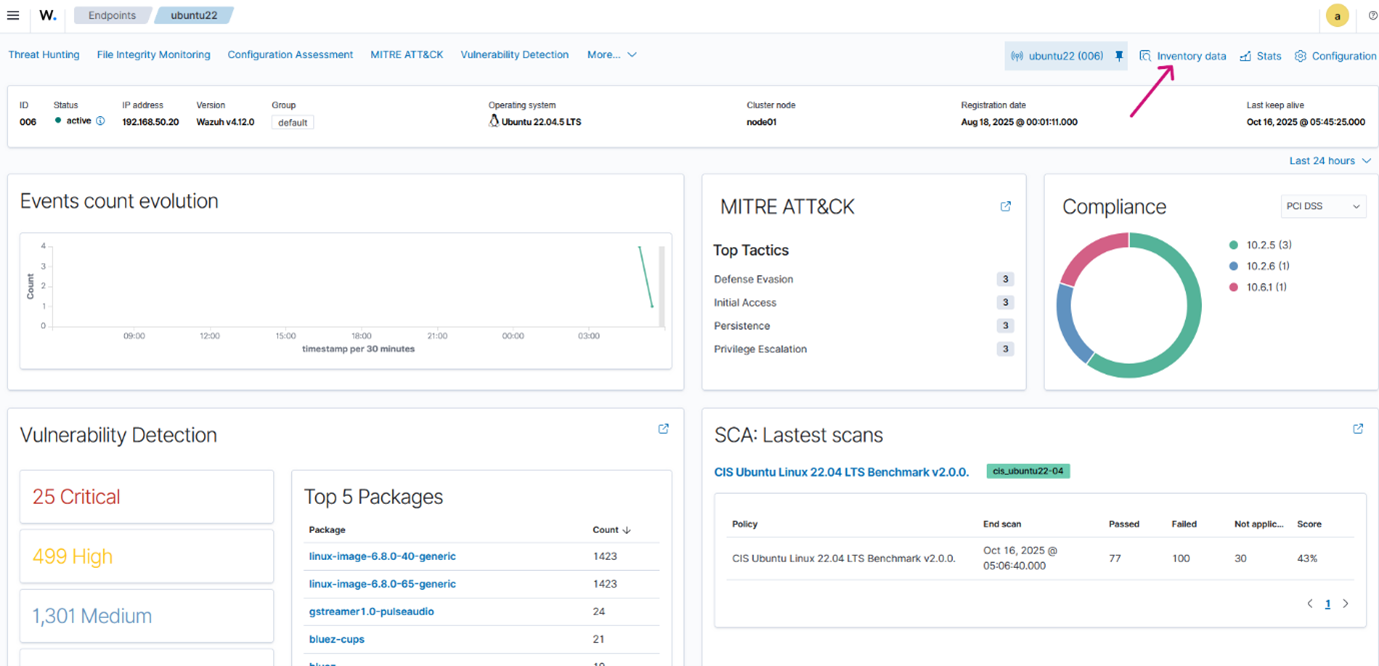Open the hamburger navigation menu
The image size is (1379, 666).
pos(13,16)
